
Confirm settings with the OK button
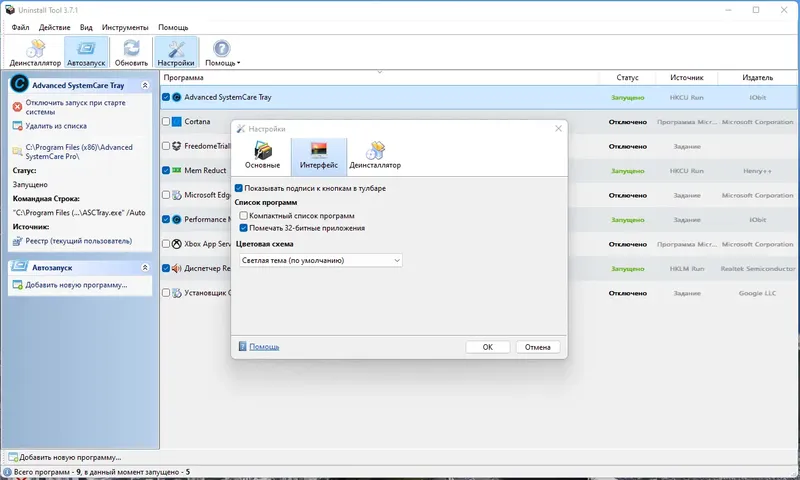point(488,347)
